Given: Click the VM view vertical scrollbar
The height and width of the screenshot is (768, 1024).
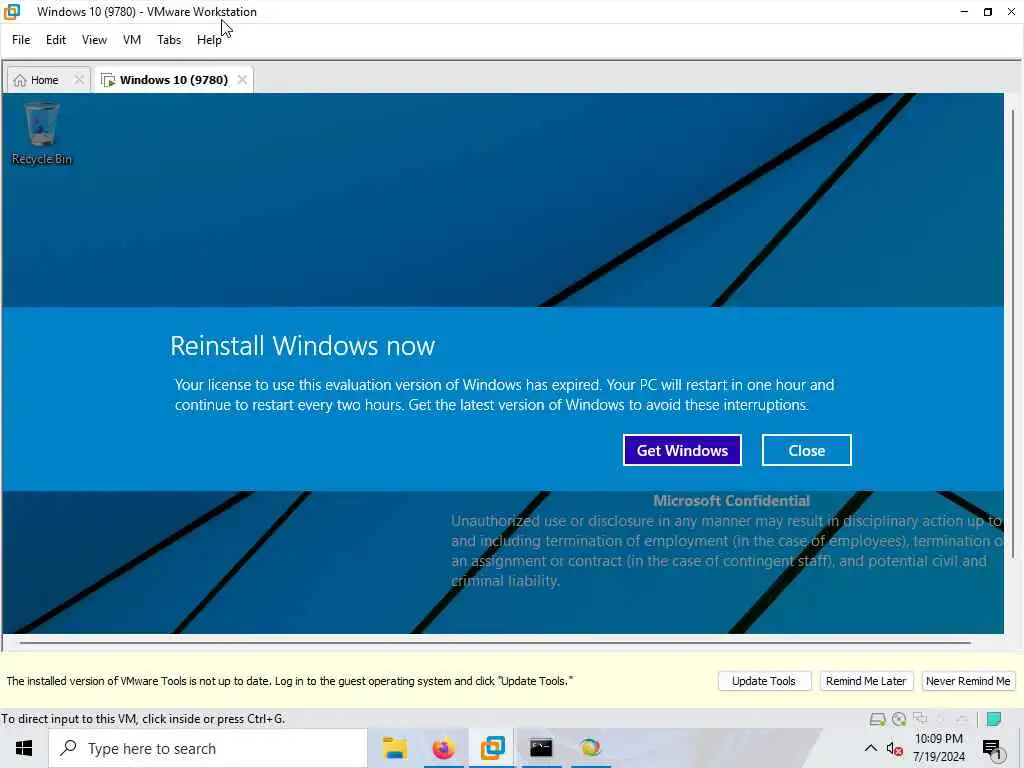Looking at the screenshot, I should click(x=1013, y=333).
